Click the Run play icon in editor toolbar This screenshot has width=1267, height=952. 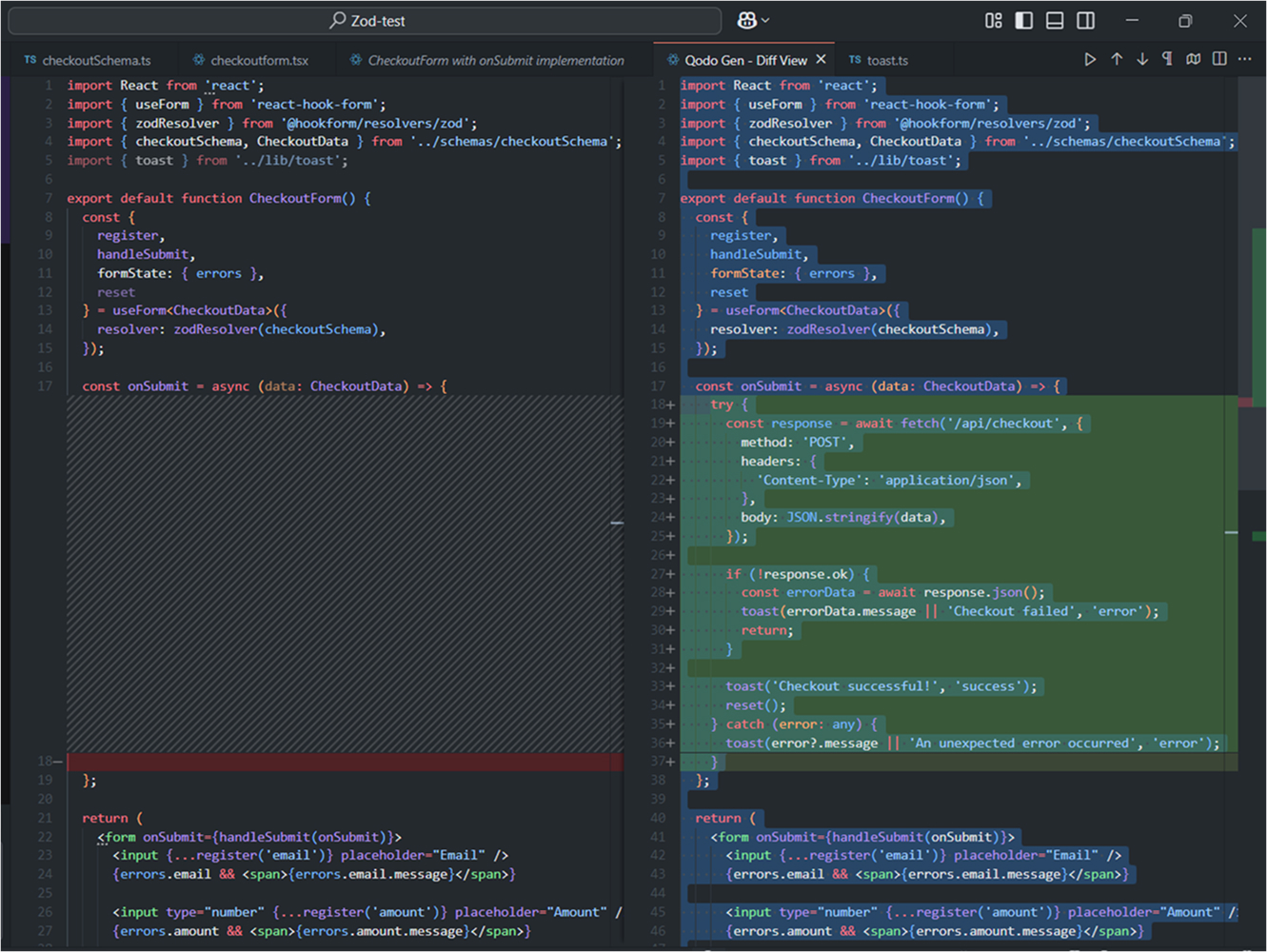tap(1090, 59)
